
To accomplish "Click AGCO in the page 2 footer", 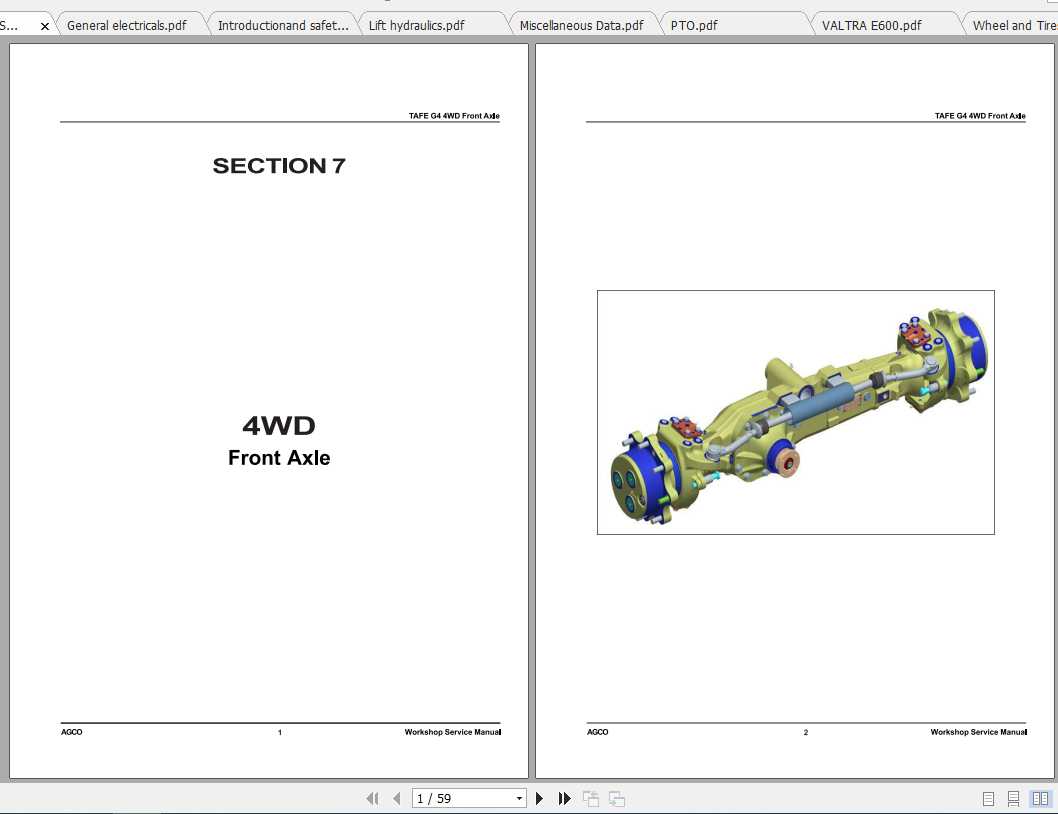I will 598,732.
